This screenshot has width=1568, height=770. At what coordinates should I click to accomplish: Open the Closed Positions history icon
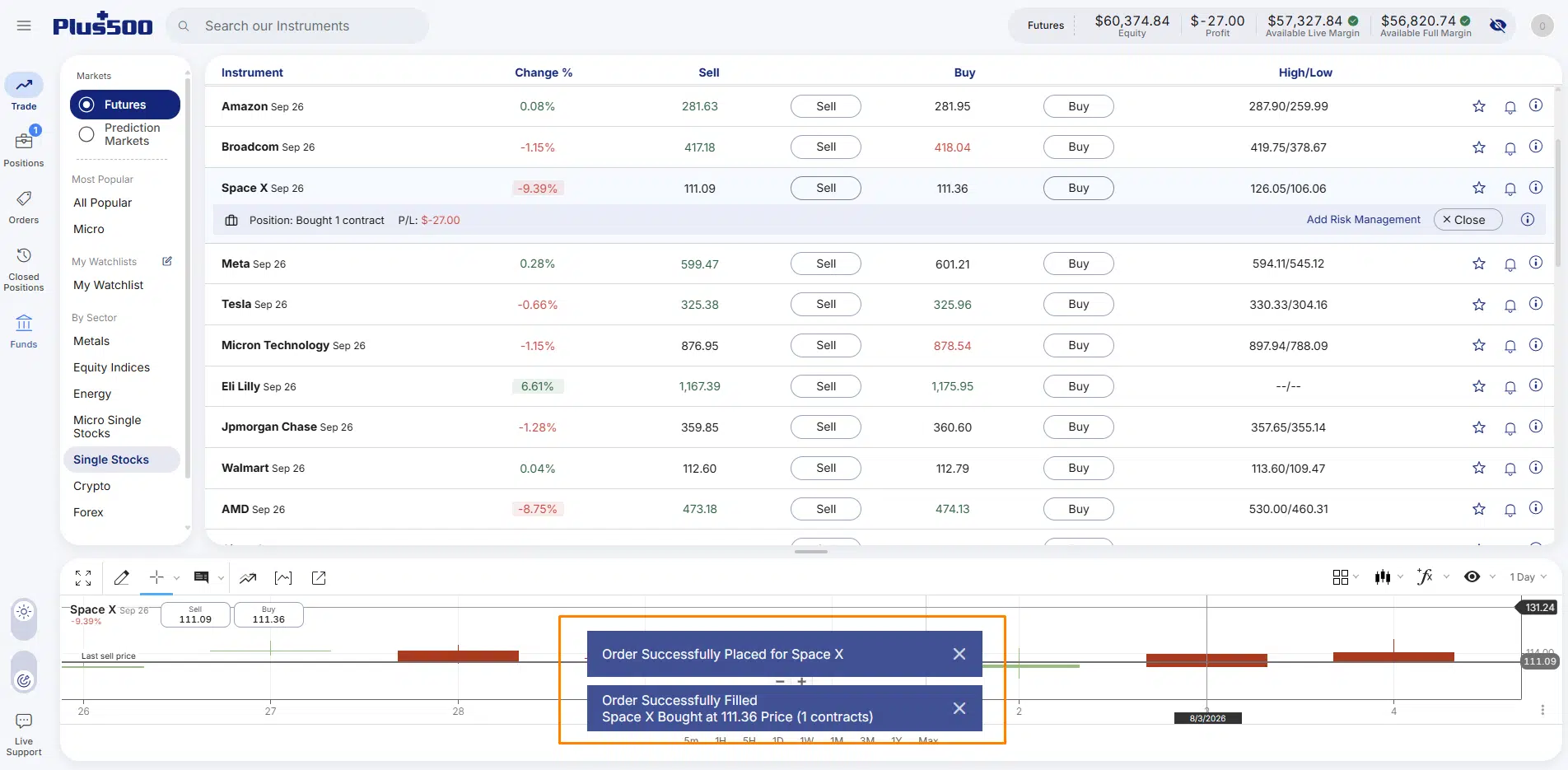click(24, 268)
